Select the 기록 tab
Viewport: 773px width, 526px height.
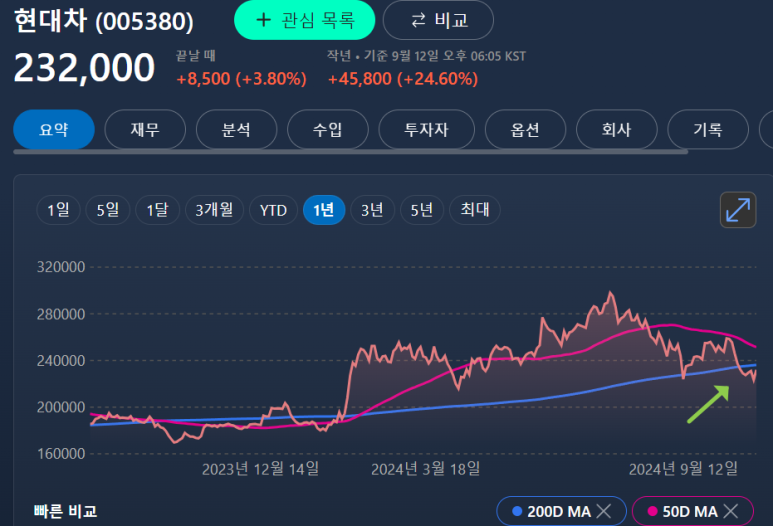click(708, 130)
